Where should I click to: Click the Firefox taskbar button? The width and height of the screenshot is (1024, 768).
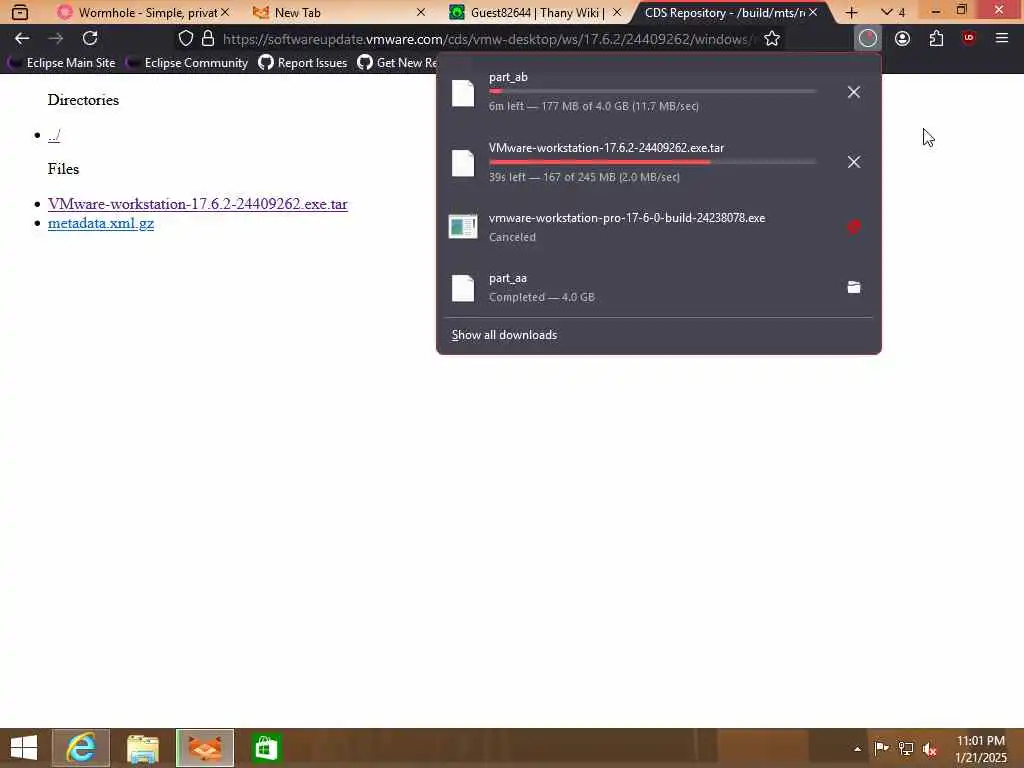pyautogui.click(x=204, y=748)
